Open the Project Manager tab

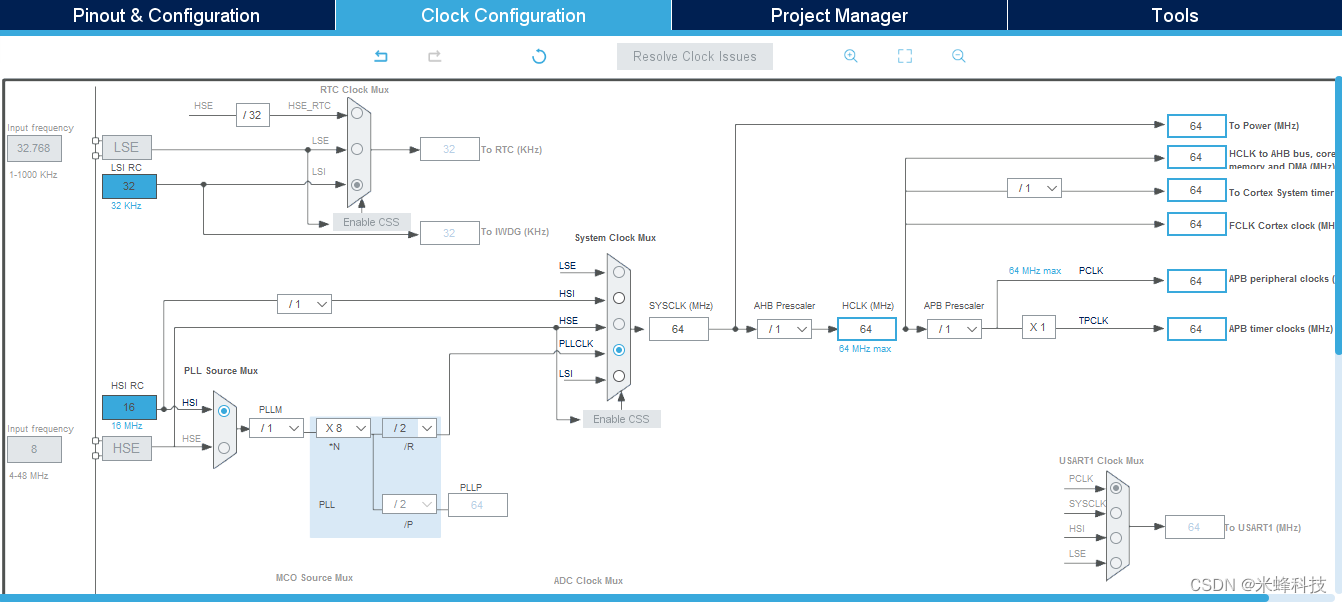[x=839, y=15]
